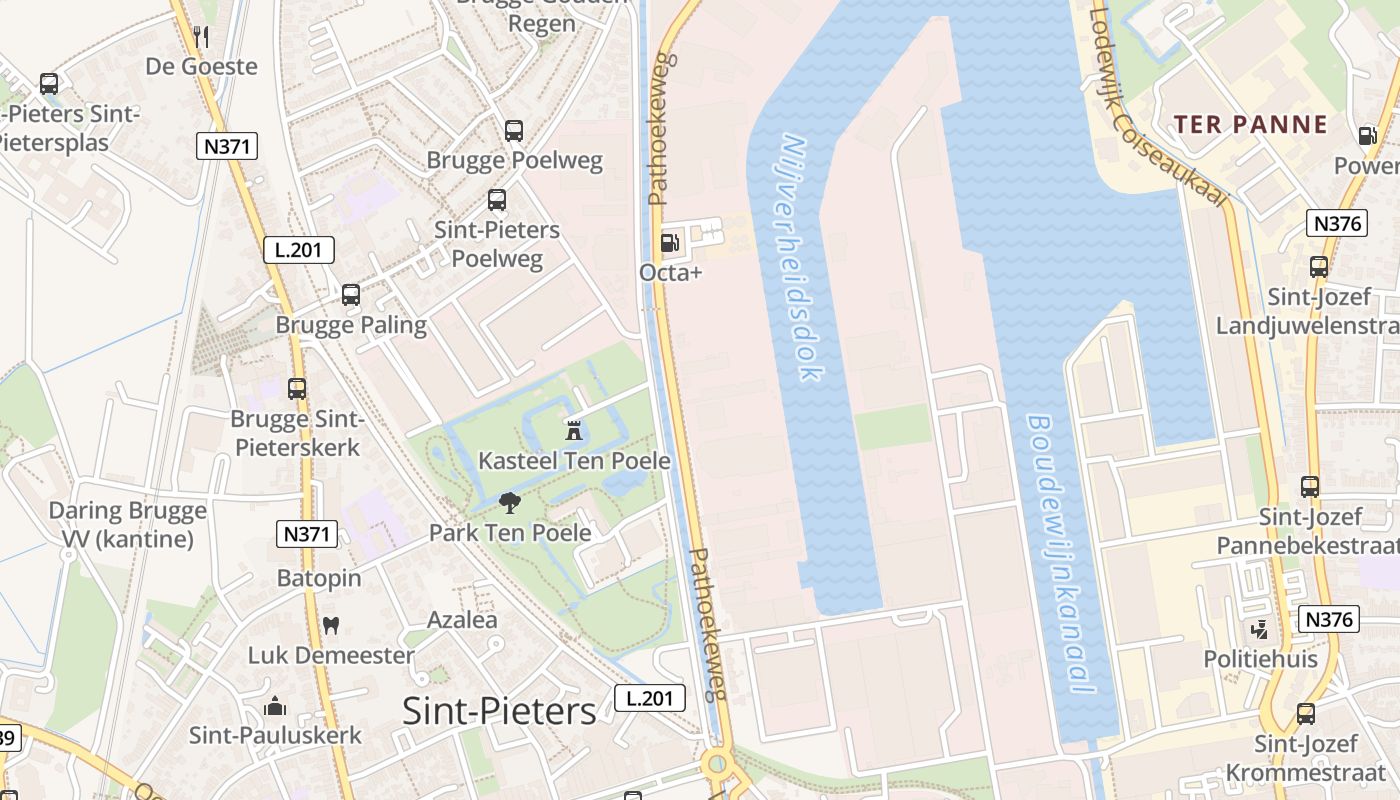Select the Brugge Poelweg bus stop icon
This screenshot has width=1400, height=800.
[x=514, y=131]
